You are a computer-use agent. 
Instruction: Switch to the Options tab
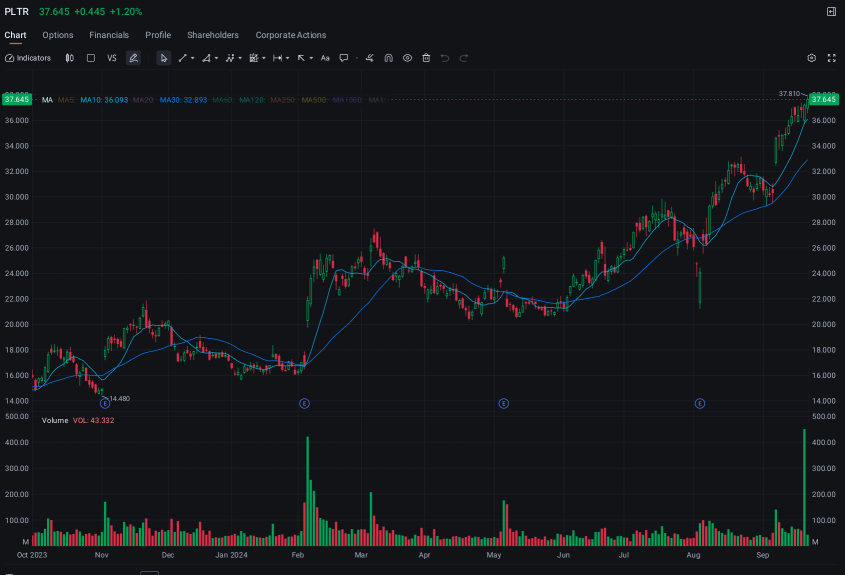pos(58,35)
